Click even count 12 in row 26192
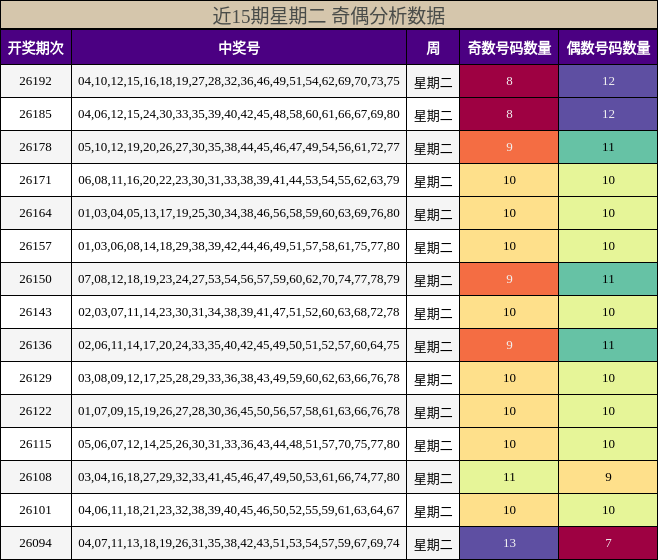This screenshot has width=658, height=560. [608, 81]
